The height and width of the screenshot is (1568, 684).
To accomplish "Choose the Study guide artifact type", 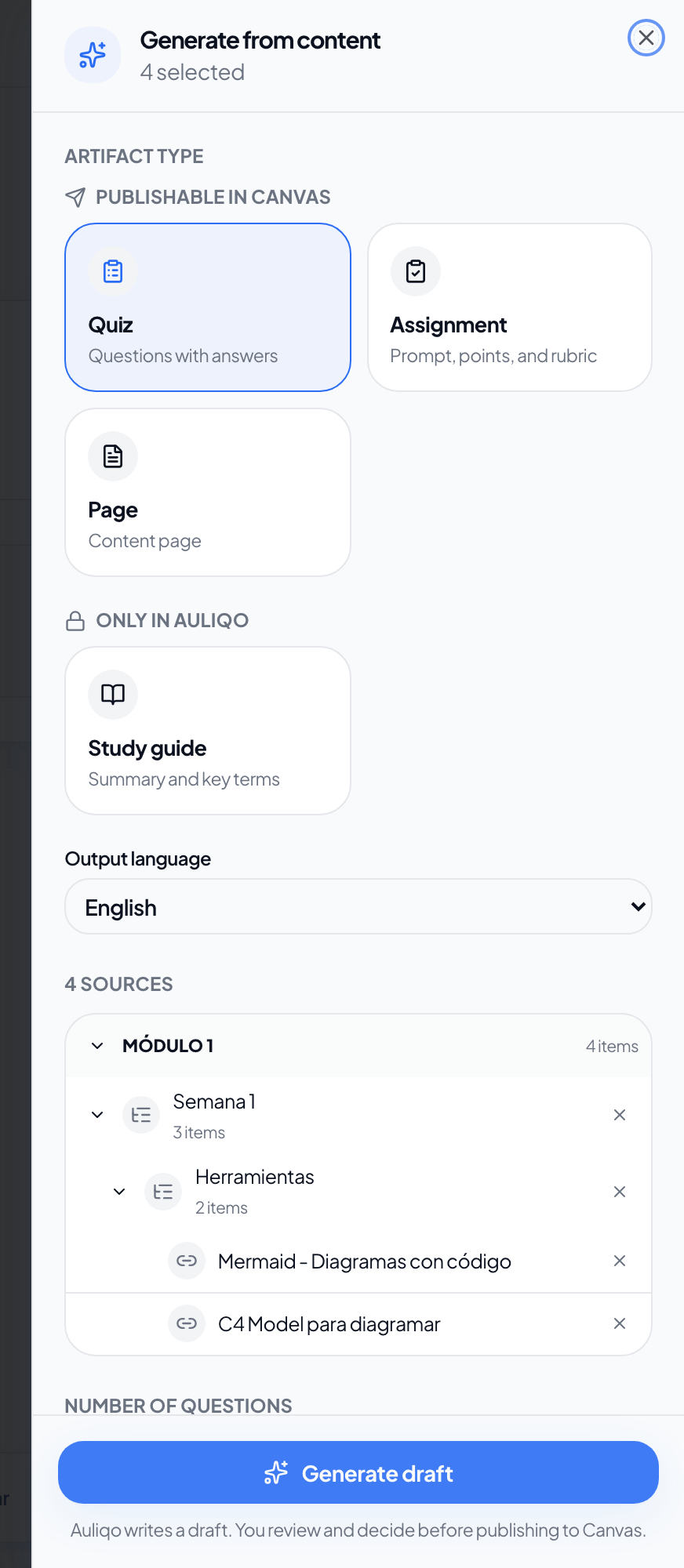I will tap(208, 731).
